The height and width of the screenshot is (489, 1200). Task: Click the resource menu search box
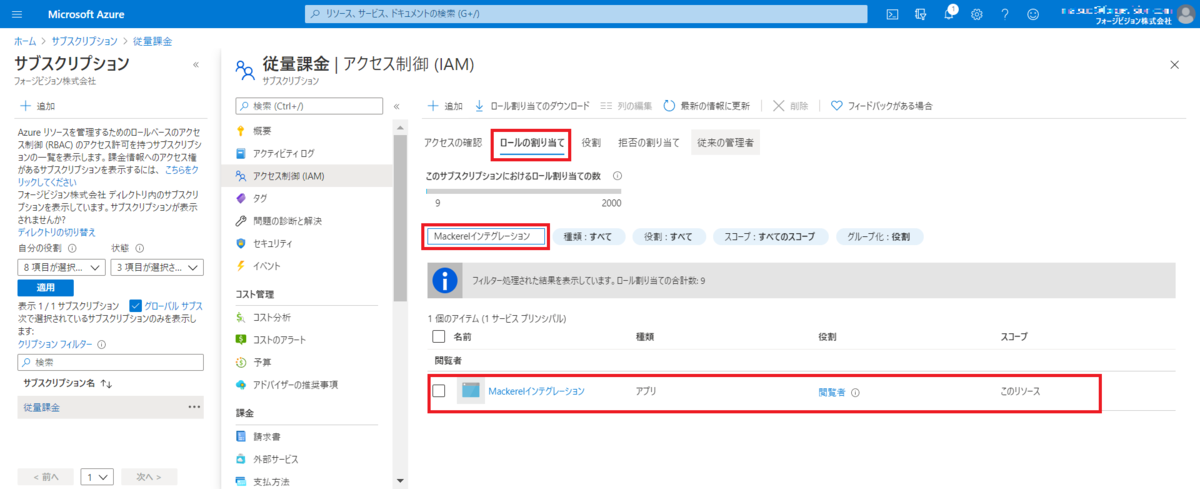(309, 106)
